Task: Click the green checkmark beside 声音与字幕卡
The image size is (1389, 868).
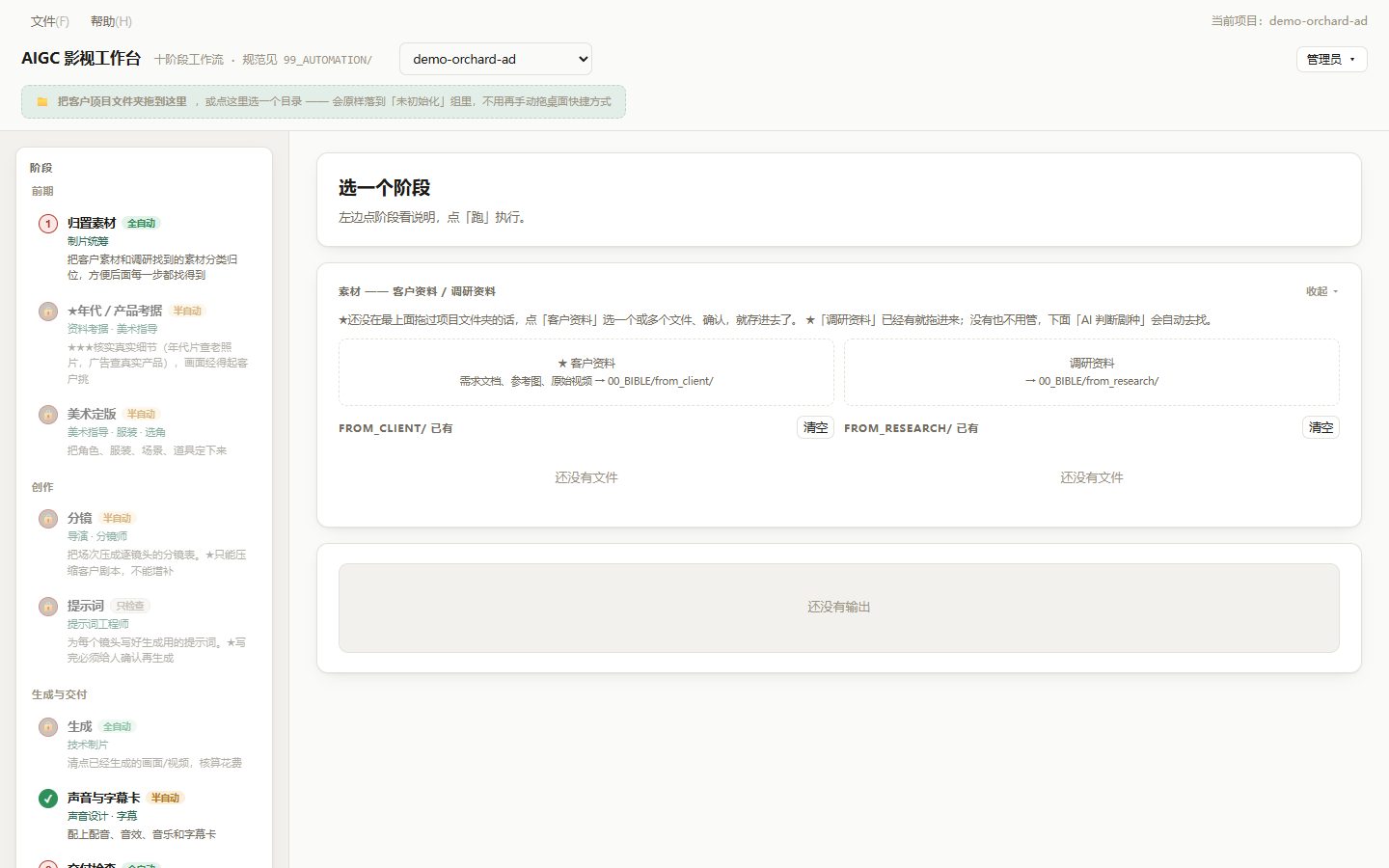Action: (48, 799)
